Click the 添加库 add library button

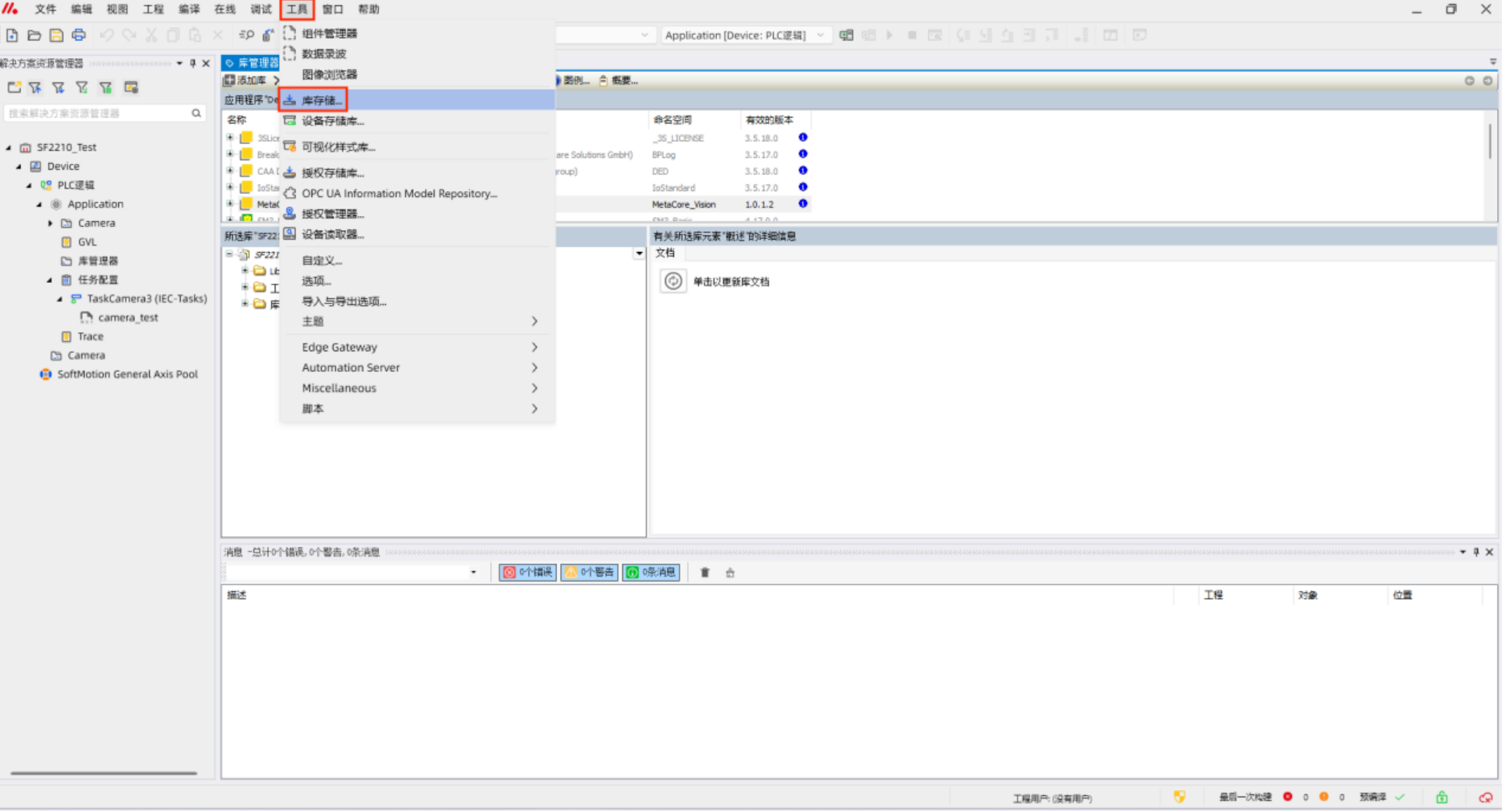click(245, 81)
